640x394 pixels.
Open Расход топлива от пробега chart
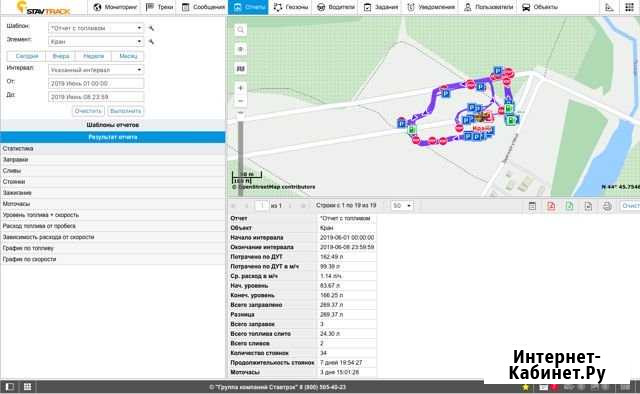pyautogui.click(x=113, y=226)
